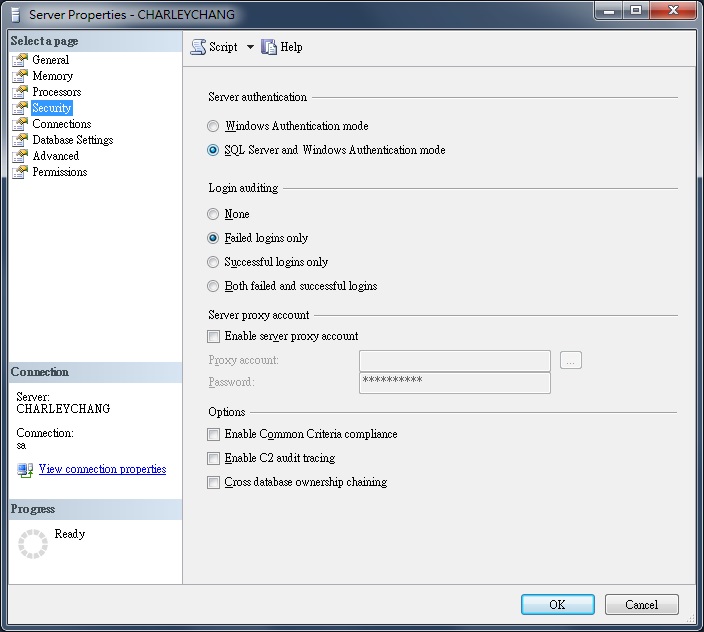Click the Password input field

click(454, 383)
